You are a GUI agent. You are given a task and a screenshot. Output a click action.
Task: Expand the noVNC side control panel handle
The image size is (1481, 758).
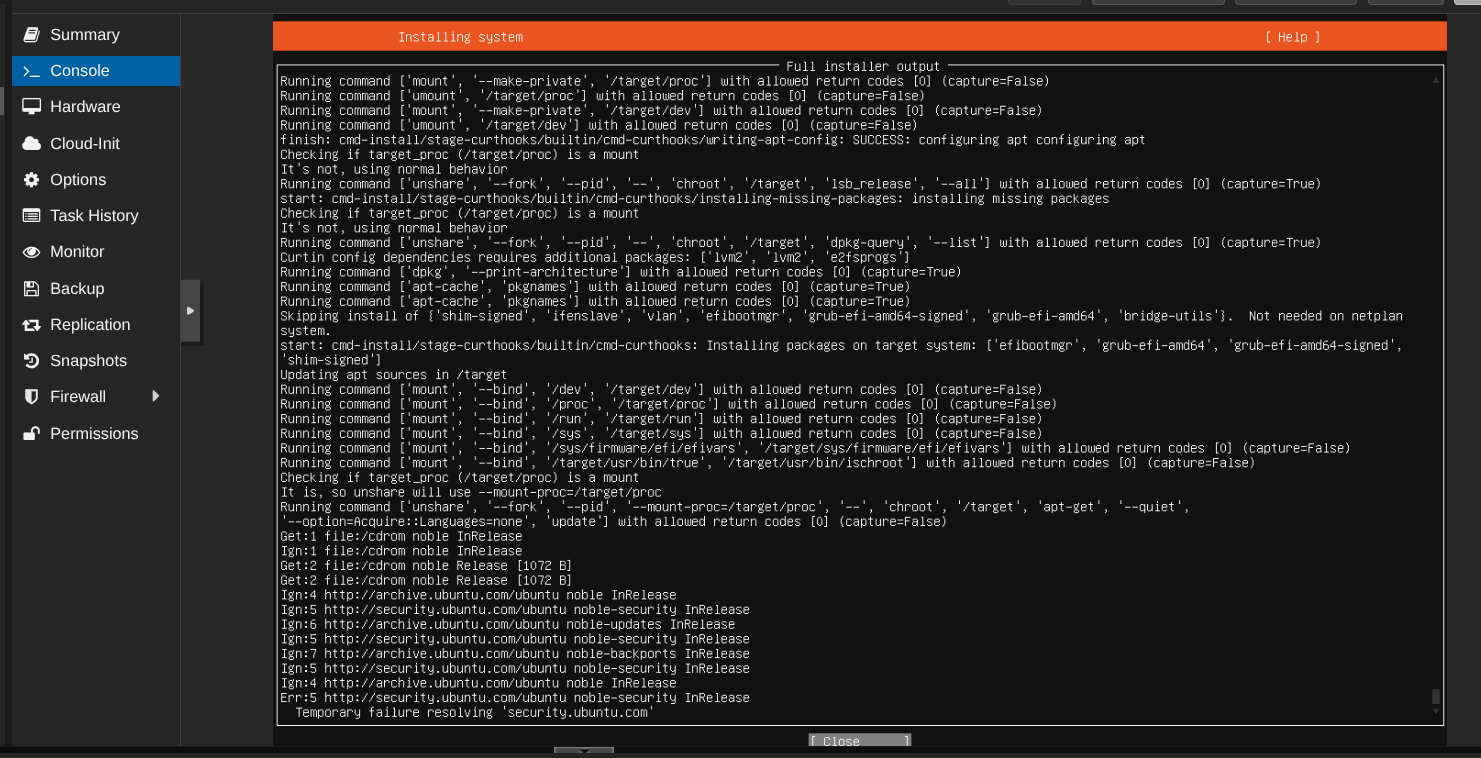coord(190,311)
